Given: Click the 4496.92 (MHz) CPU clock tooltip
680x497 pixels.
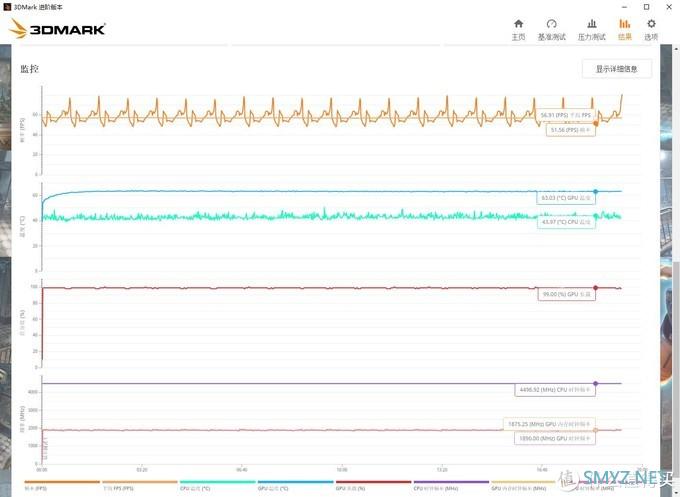Looking at the screenshot, I should pyautogui.click(x=555, y=389).
